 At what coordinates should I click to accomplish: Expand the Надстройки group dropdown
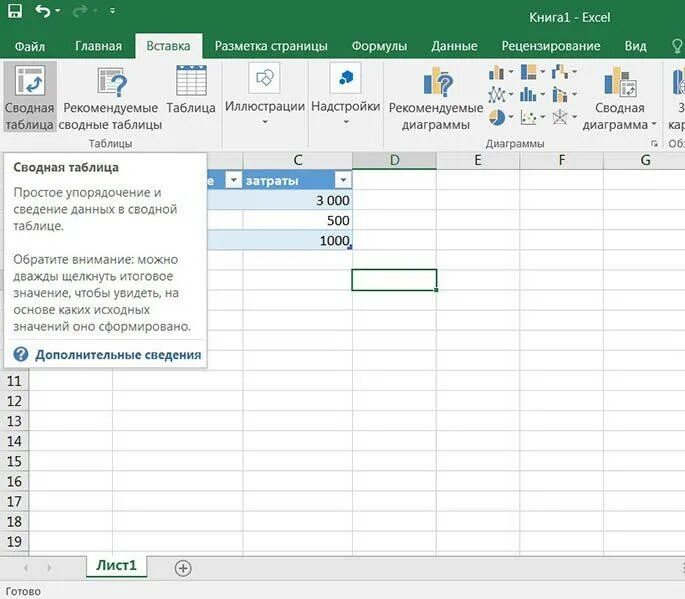[346, 122]
